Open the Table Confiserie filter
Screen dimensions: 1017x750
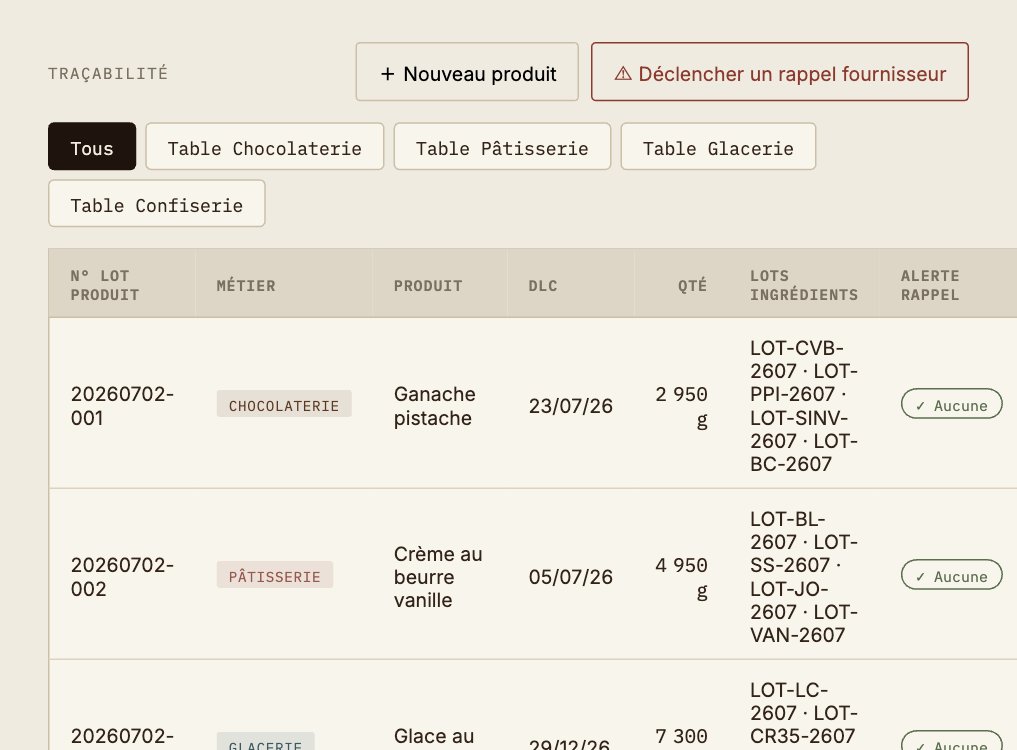(156, 204)
